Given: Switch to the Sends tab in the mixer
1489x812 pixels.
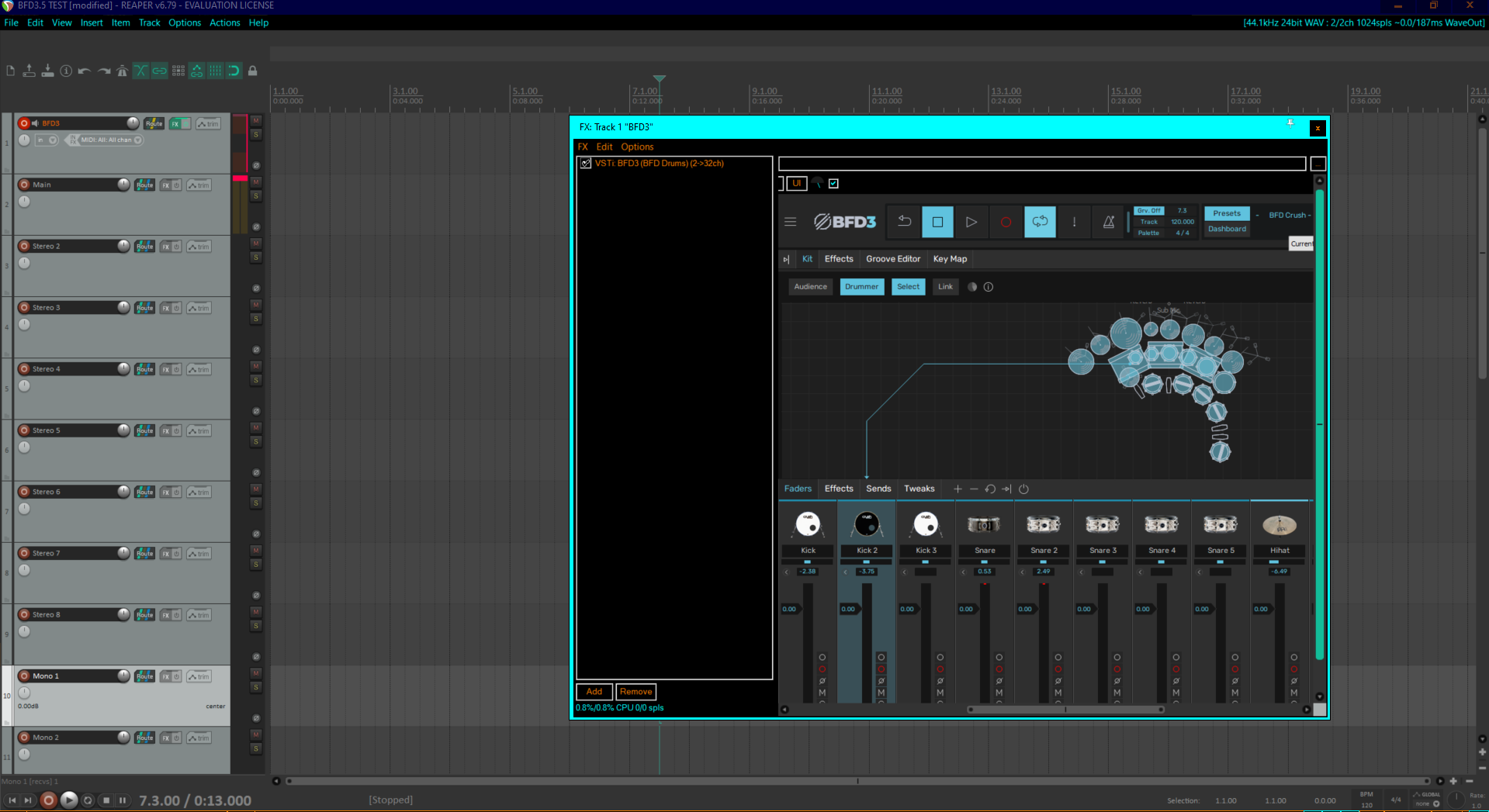Looking at the screenshot, I should [878, 489].
